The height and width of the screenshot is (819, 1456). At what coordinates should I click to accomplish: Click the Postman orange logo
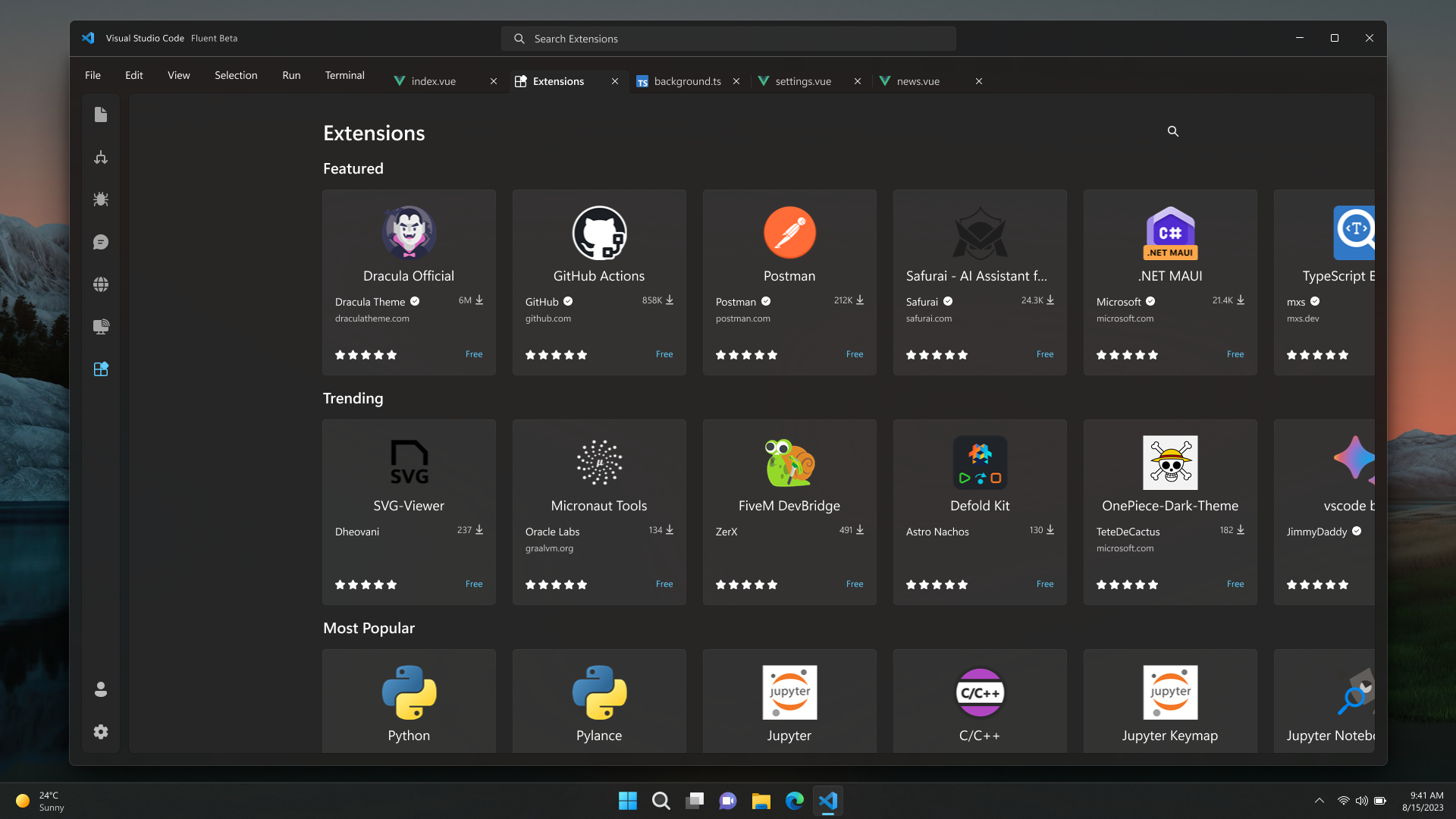coord(789,233)
